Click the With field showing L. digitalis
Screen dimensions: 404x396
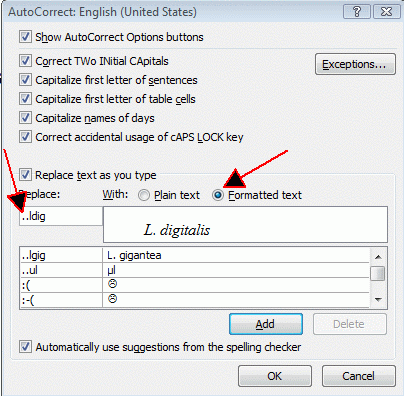245,224
